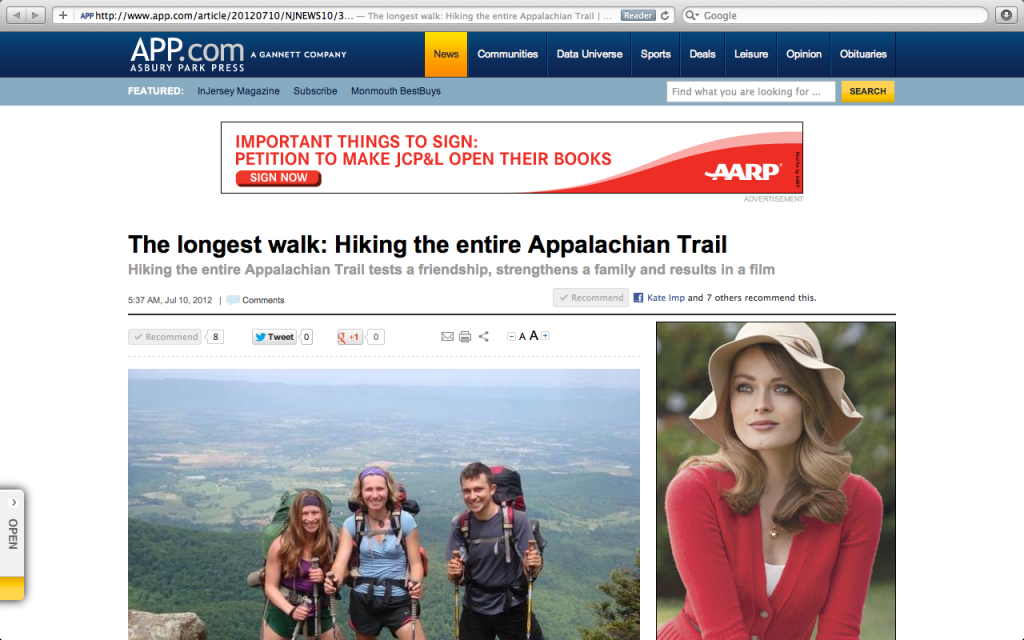Open the AARP logo in banner ad
Image resolution: width=1024 pixels, height=640 pixels.
pos(743,171)
